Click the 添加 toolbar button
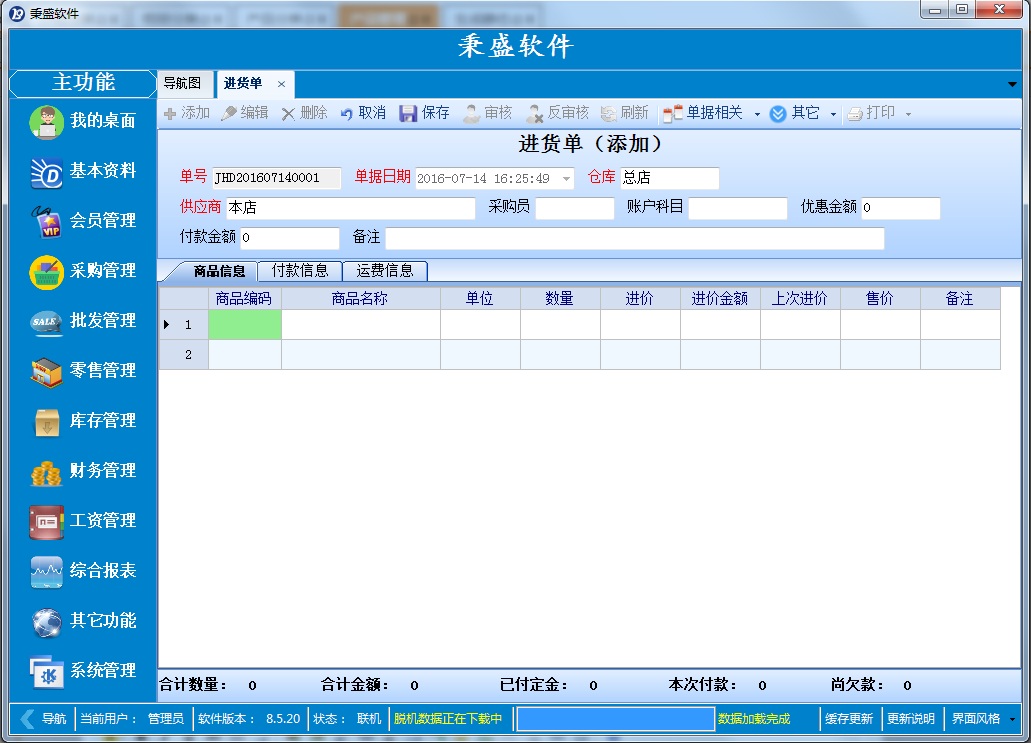This screenshot has height=747, width=1031. click(x=187, y=113)
